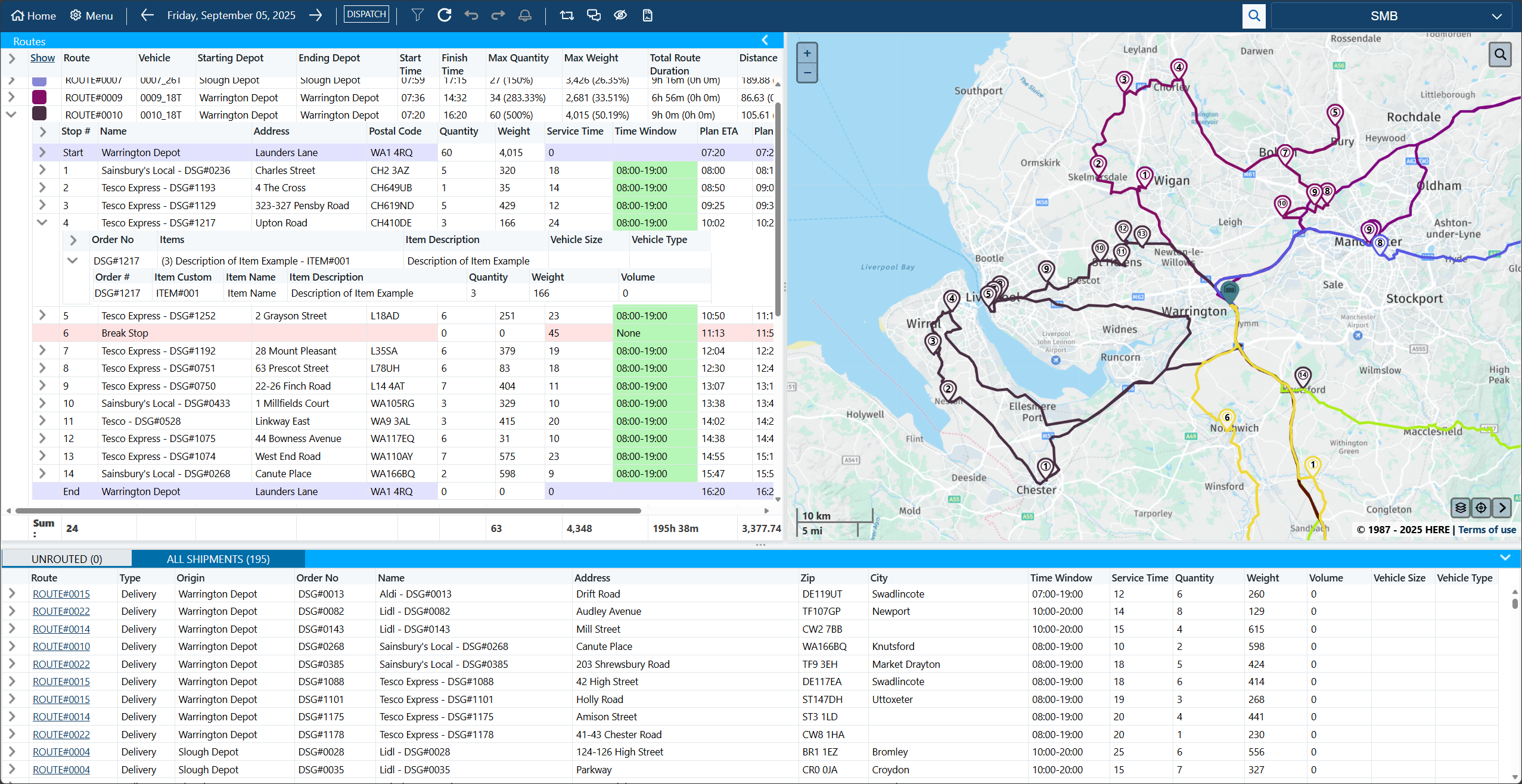Go to next day arrow
The image size is (1522, 784).
coord(316,15)
